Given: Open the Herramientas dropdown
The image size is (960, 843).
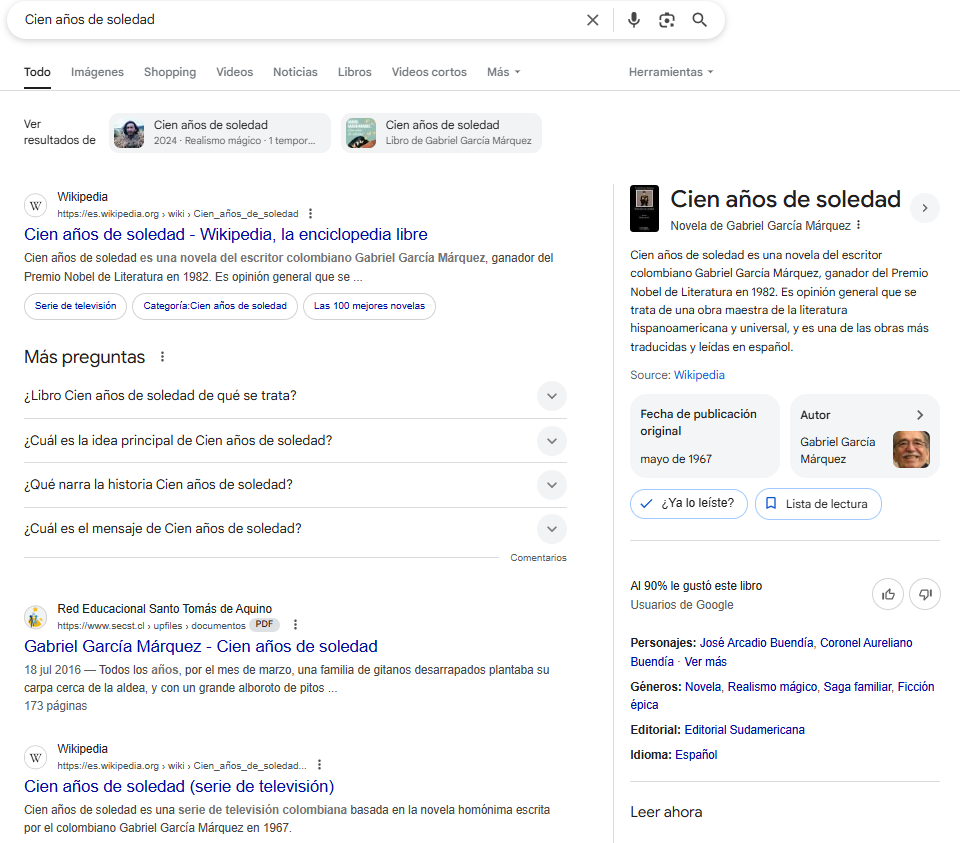Looking at the screenshot, I should tap(670, 72).
